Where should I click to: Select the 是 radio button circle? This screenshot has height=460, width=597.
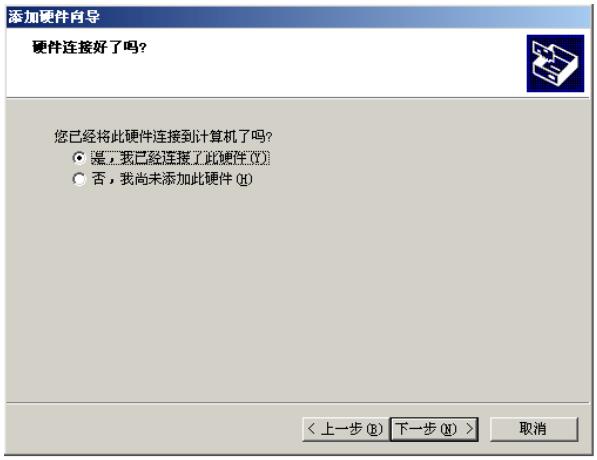click(x=79, y=158)
